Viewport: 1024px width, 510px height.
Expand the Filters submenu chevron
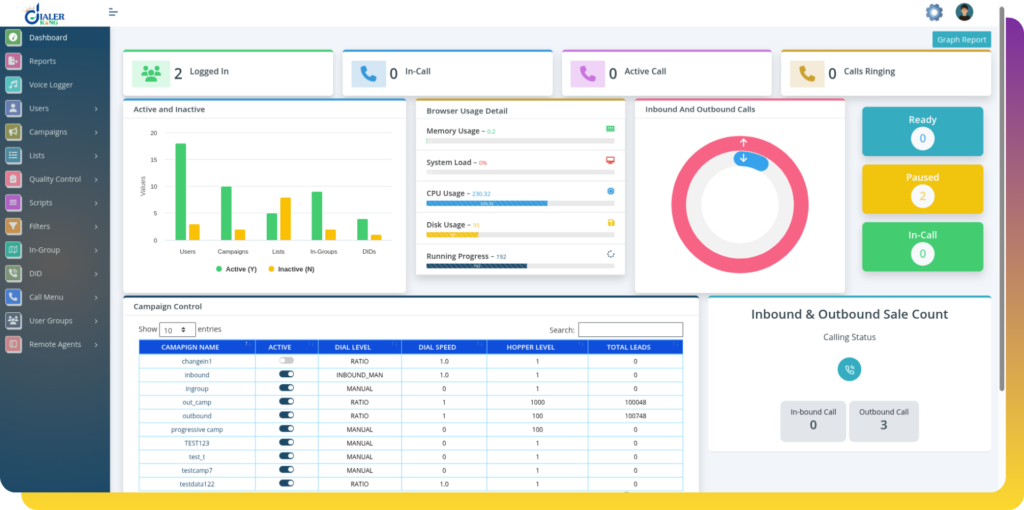96,226
